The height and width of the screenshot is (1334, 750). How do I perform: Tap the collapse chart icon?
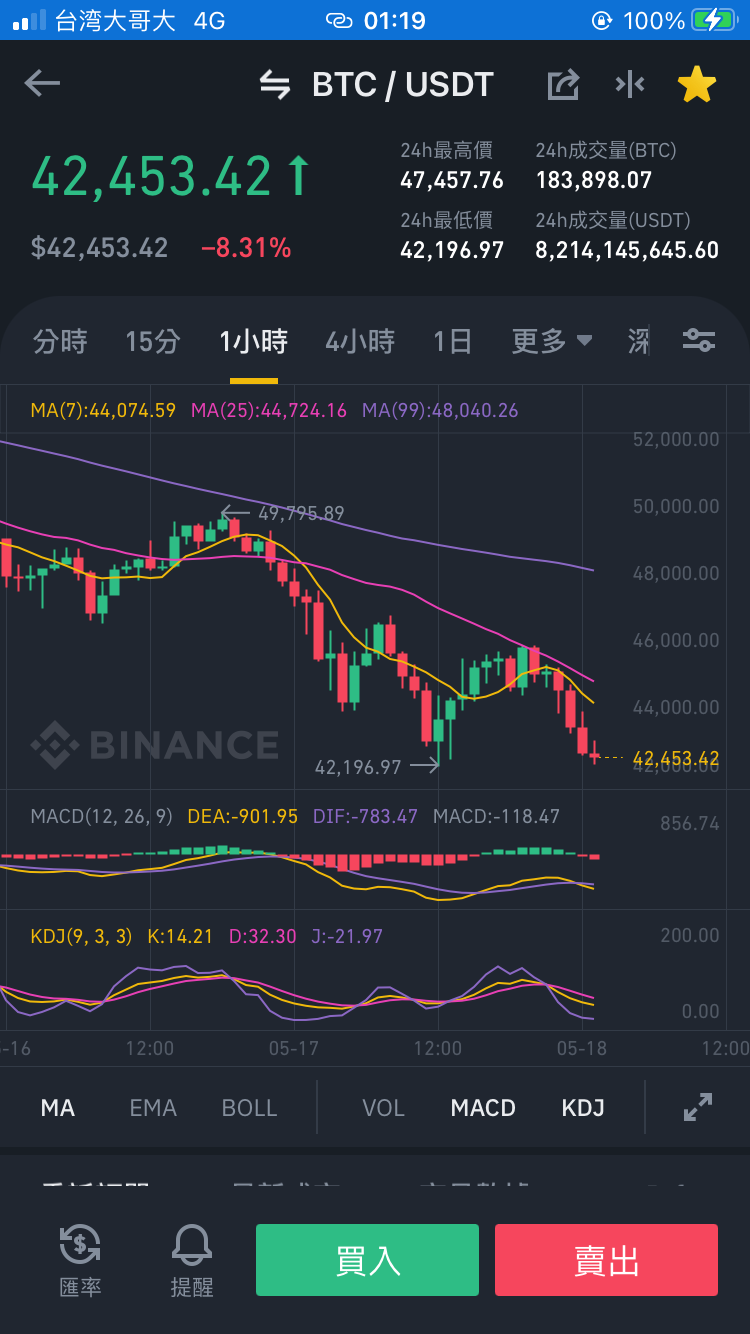point(630,85)
